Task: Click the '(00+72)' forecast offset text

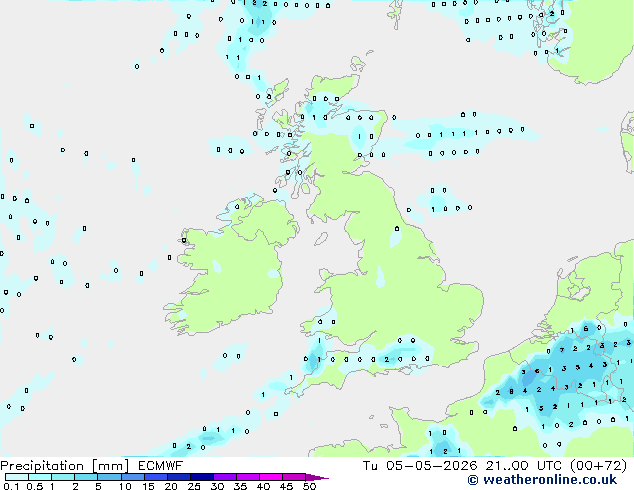Action: (598, 466)
